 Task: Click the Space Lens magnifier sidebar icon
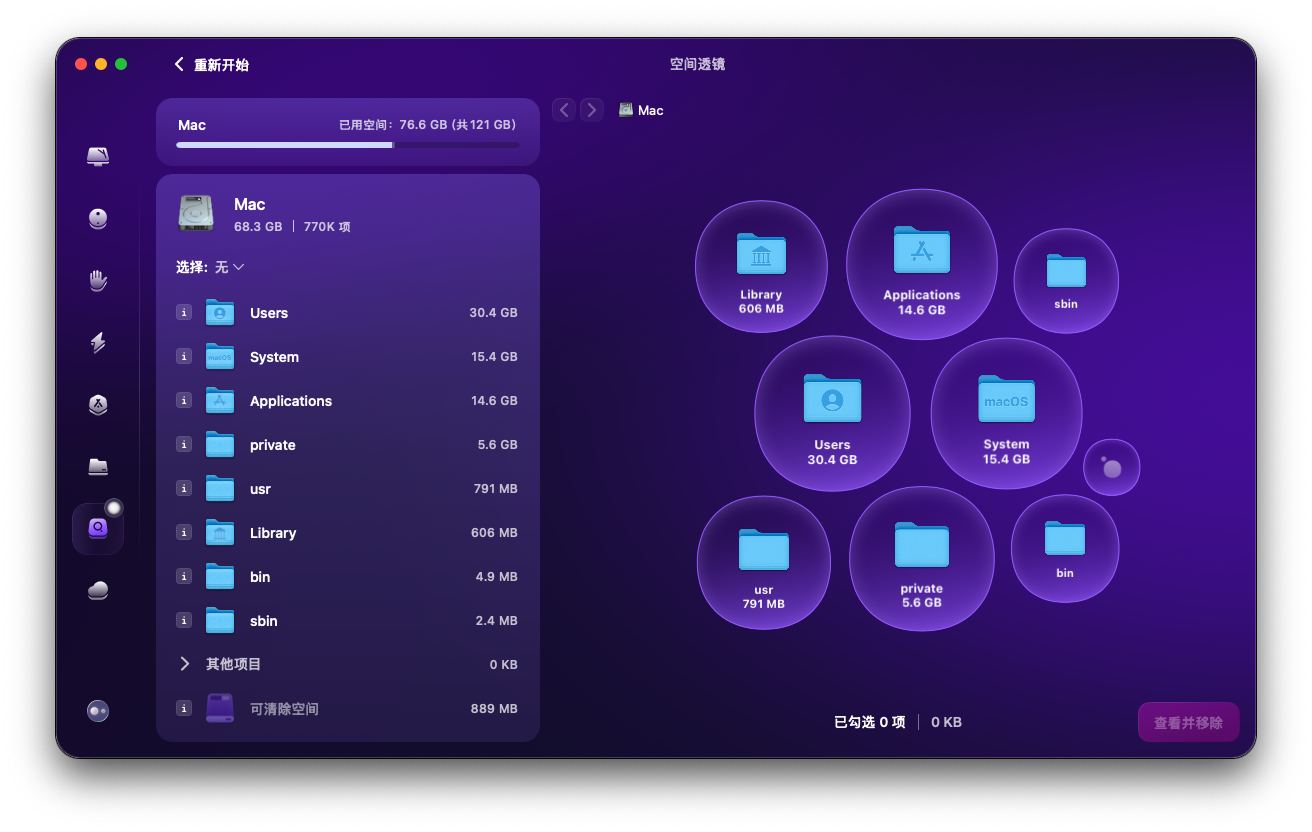coord(98,529)
